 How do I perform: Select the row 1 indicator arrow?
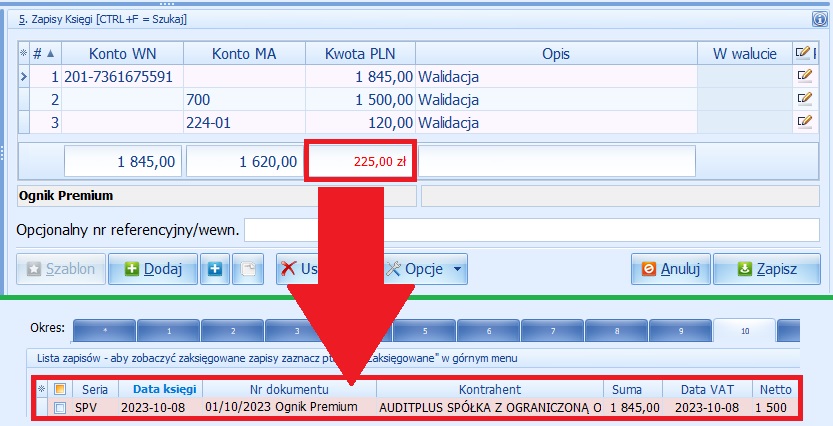pyautogui.click(x=23, y=76)
